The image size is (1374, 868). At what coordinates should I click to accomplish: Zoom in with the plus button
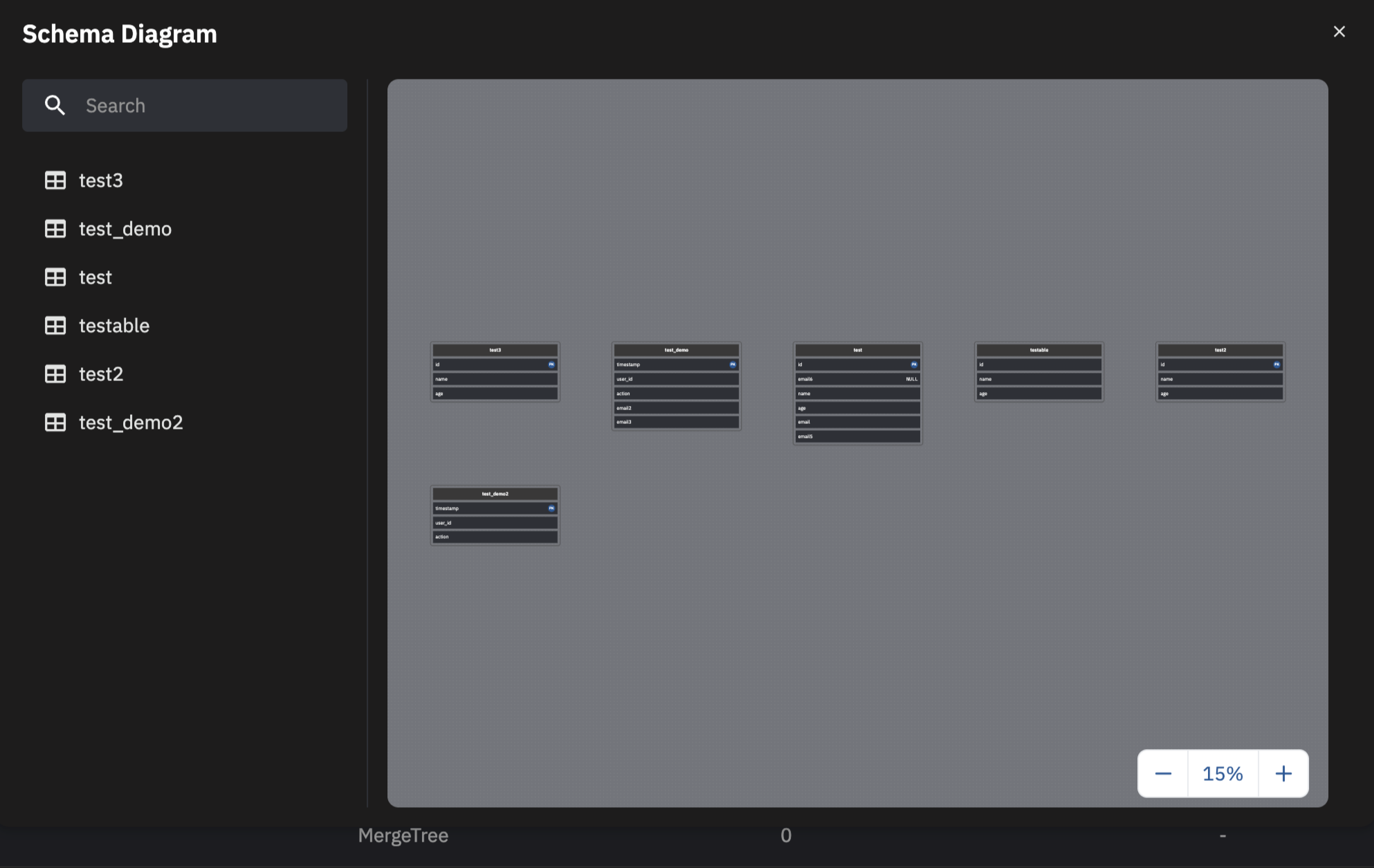(1283, 773)
